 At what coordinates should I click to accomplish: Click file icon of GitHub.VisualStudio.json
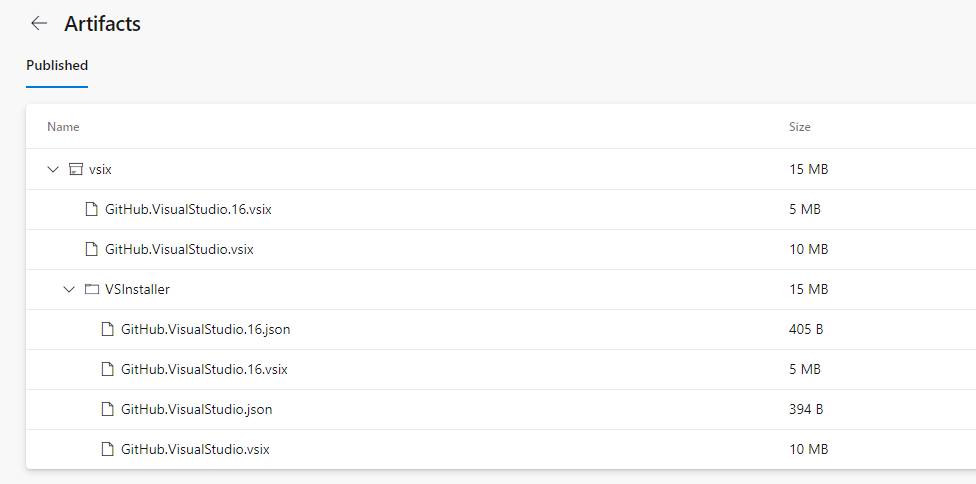tap(108, 409)
